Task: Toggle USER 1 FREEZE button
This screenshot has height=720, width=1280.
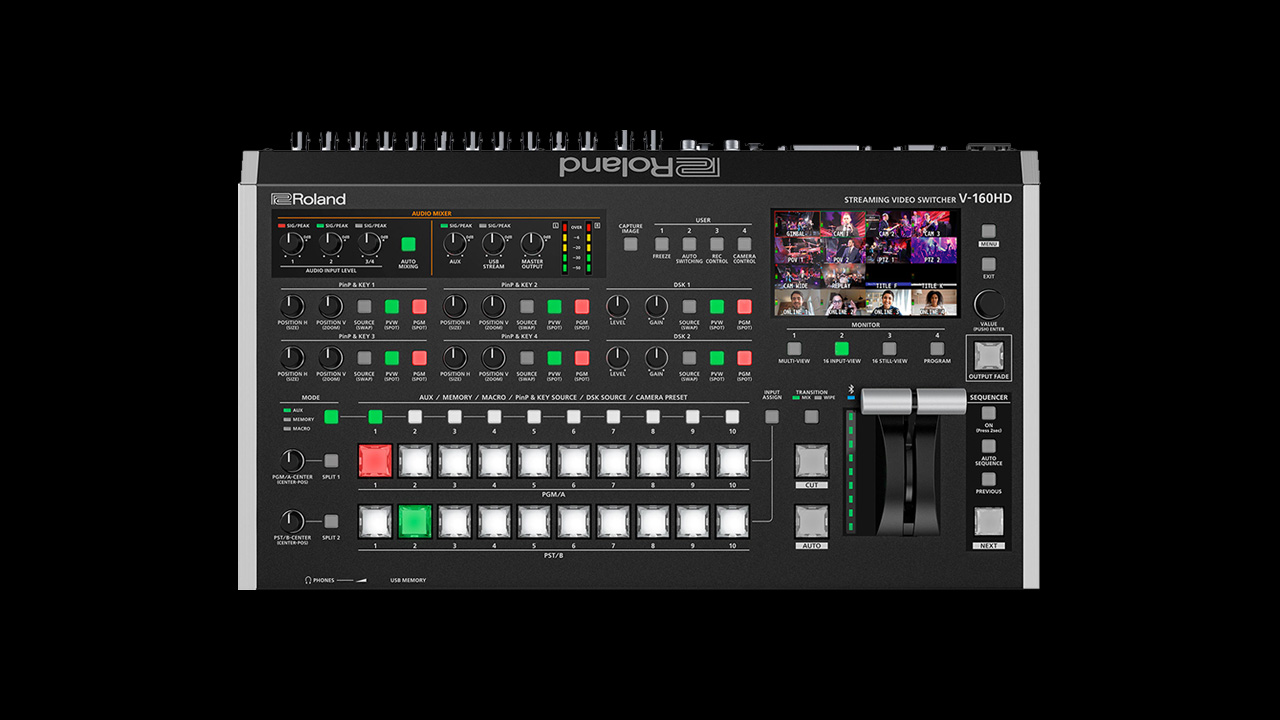Action: tap(661, 243)
